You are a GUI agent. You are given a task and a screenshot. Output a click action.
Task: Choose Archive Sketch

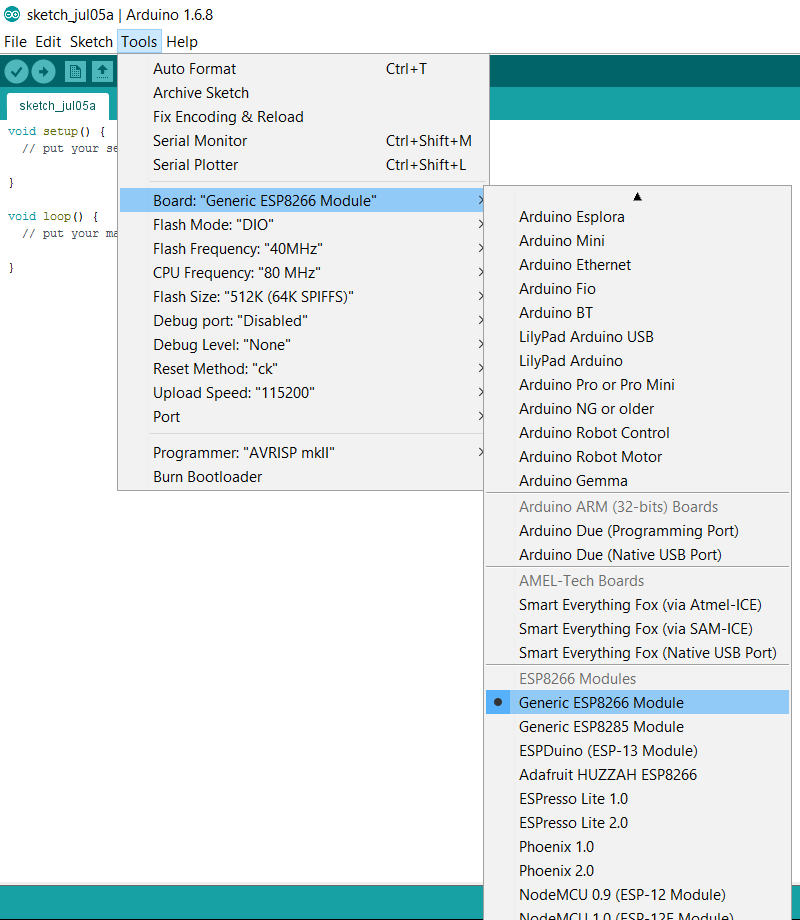(303, 93)
